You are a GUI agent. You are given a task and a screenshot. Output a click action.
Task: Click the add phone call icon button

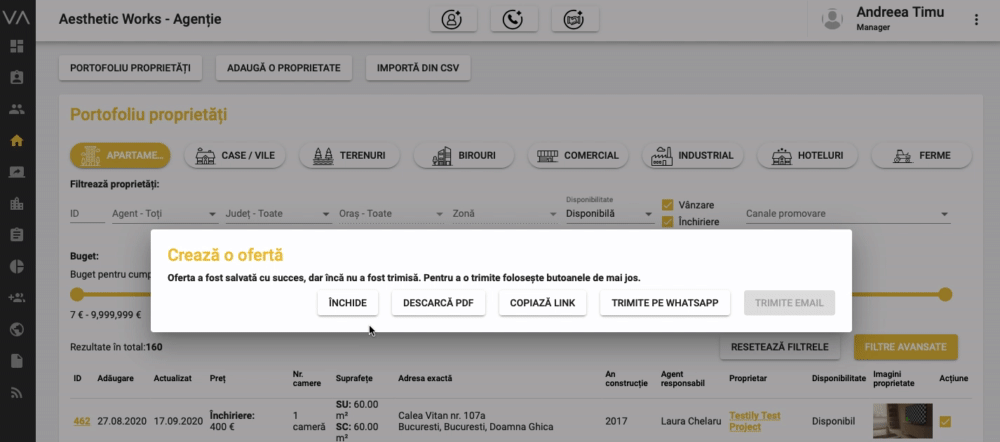point(514,19)
